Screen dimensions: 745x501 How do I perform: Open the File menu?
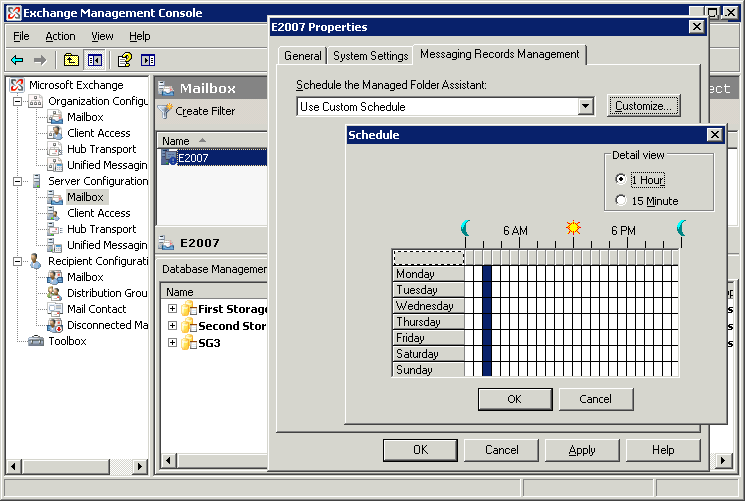[x=21, y=36]
